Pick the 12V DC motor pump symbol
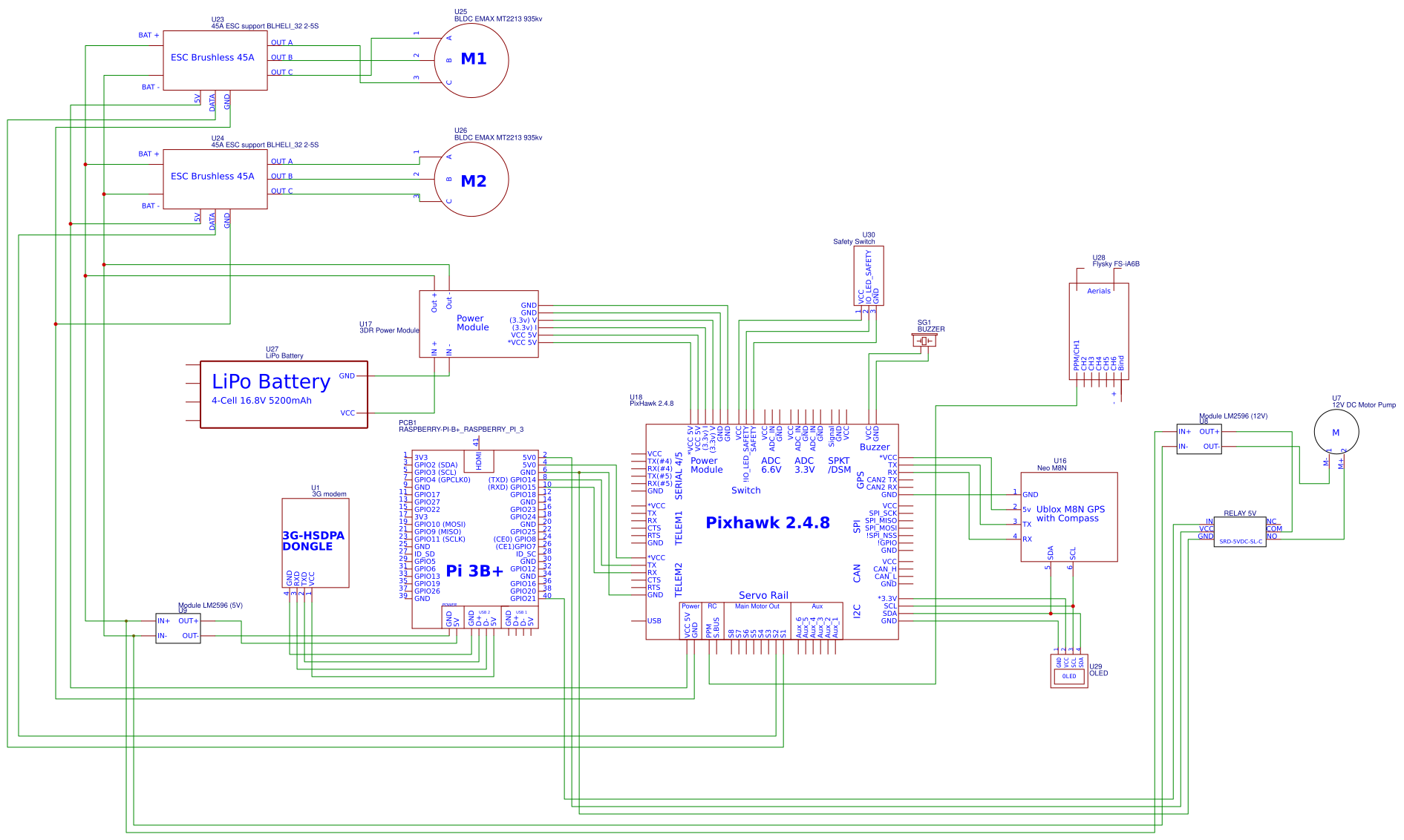 click(1336, 432)
